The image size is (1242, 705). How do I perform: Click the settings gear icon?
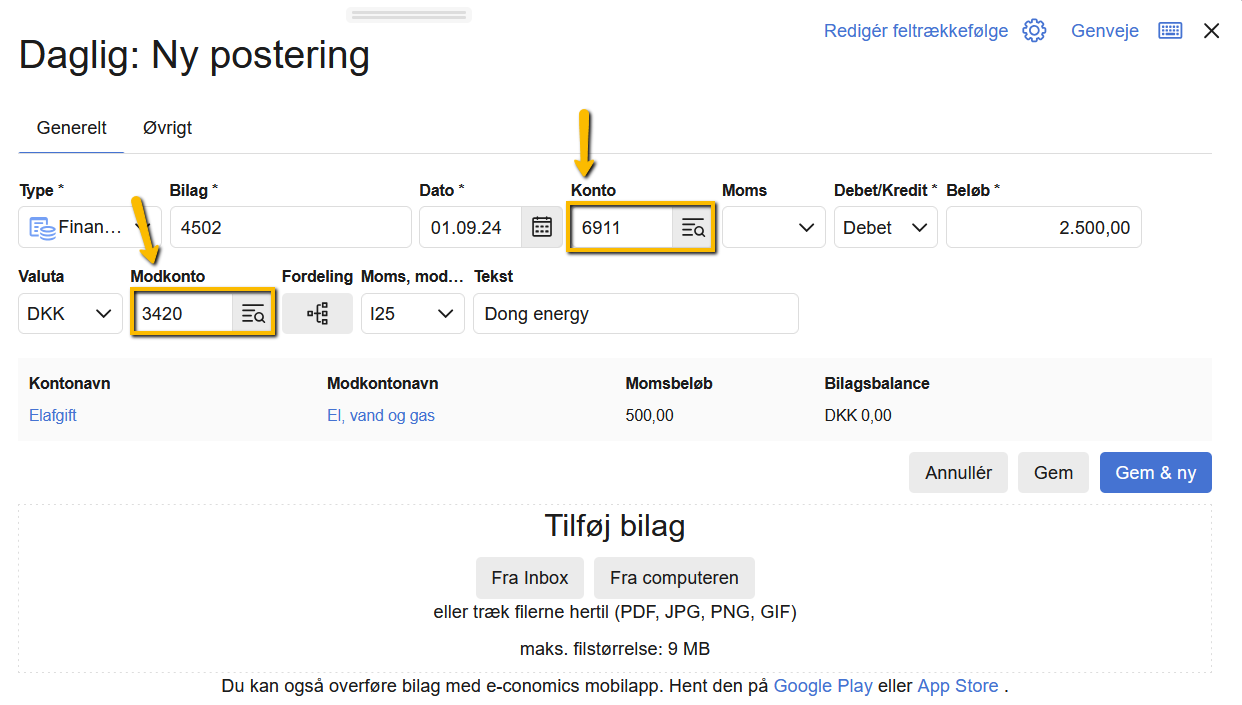[x=1034, y=31]
